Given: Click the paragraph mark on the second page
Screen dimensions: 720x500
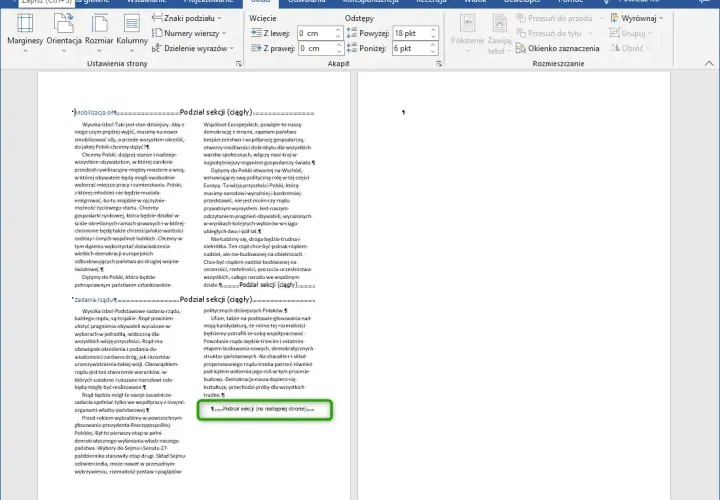Looking at the screenshot, I should pos(403,112).
